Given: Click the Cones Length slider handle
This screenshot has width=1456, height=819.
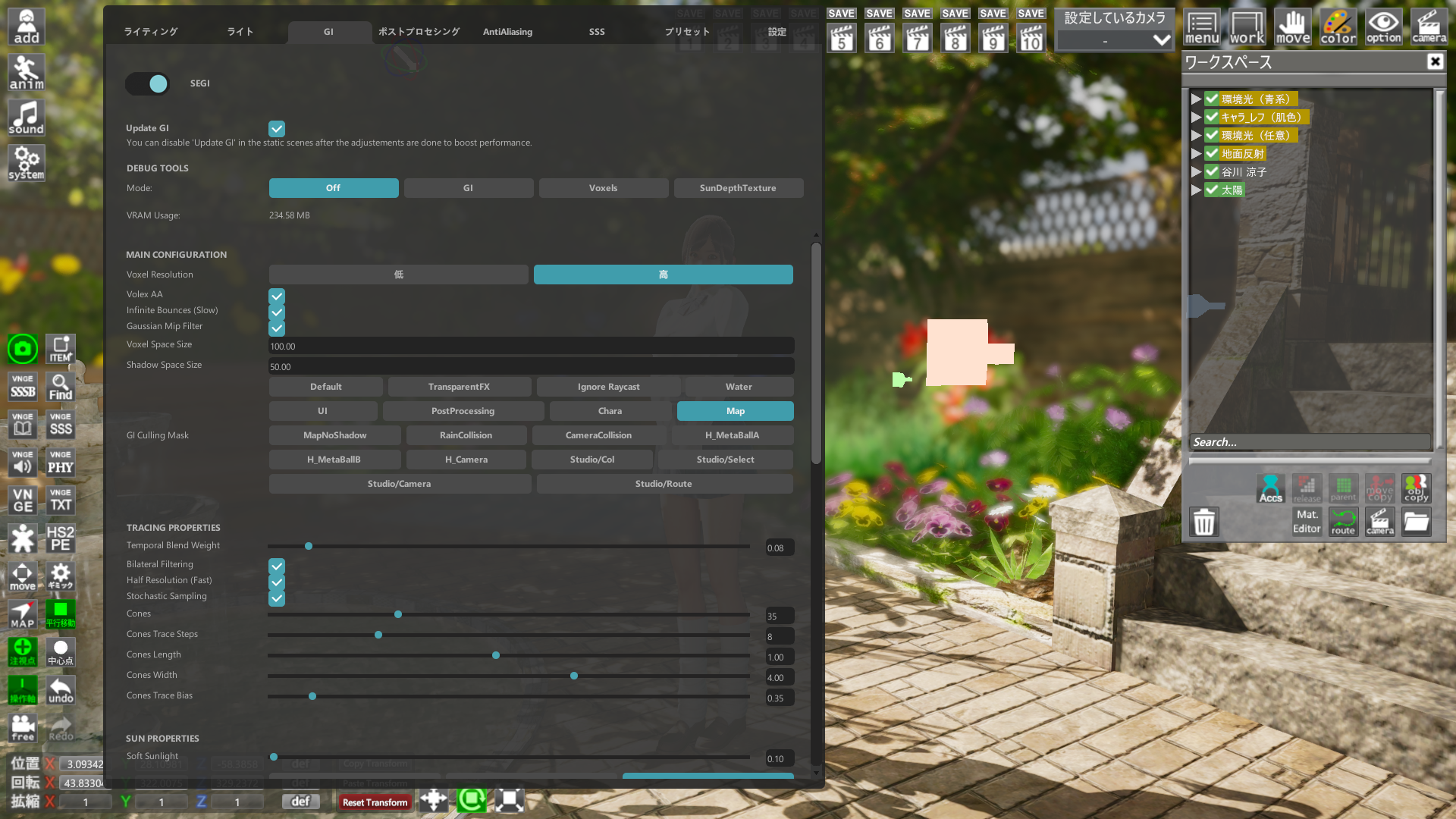Looking at the screenshot, I should [496, 655].
